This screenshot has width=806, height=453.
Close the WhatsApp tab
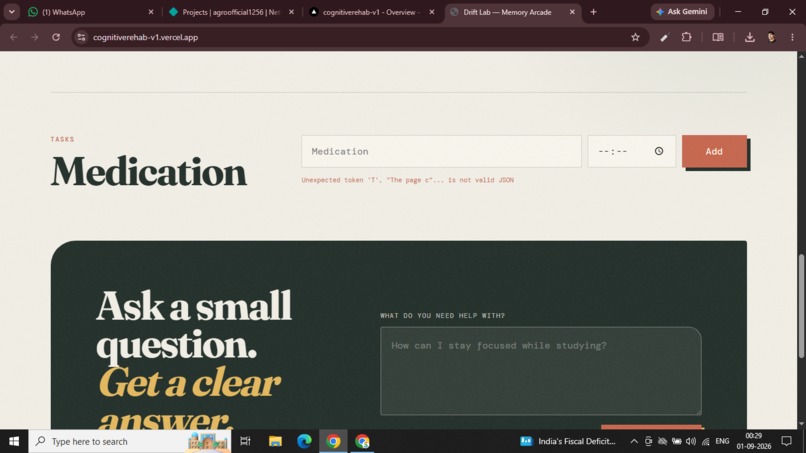click(x=151, y=12)
